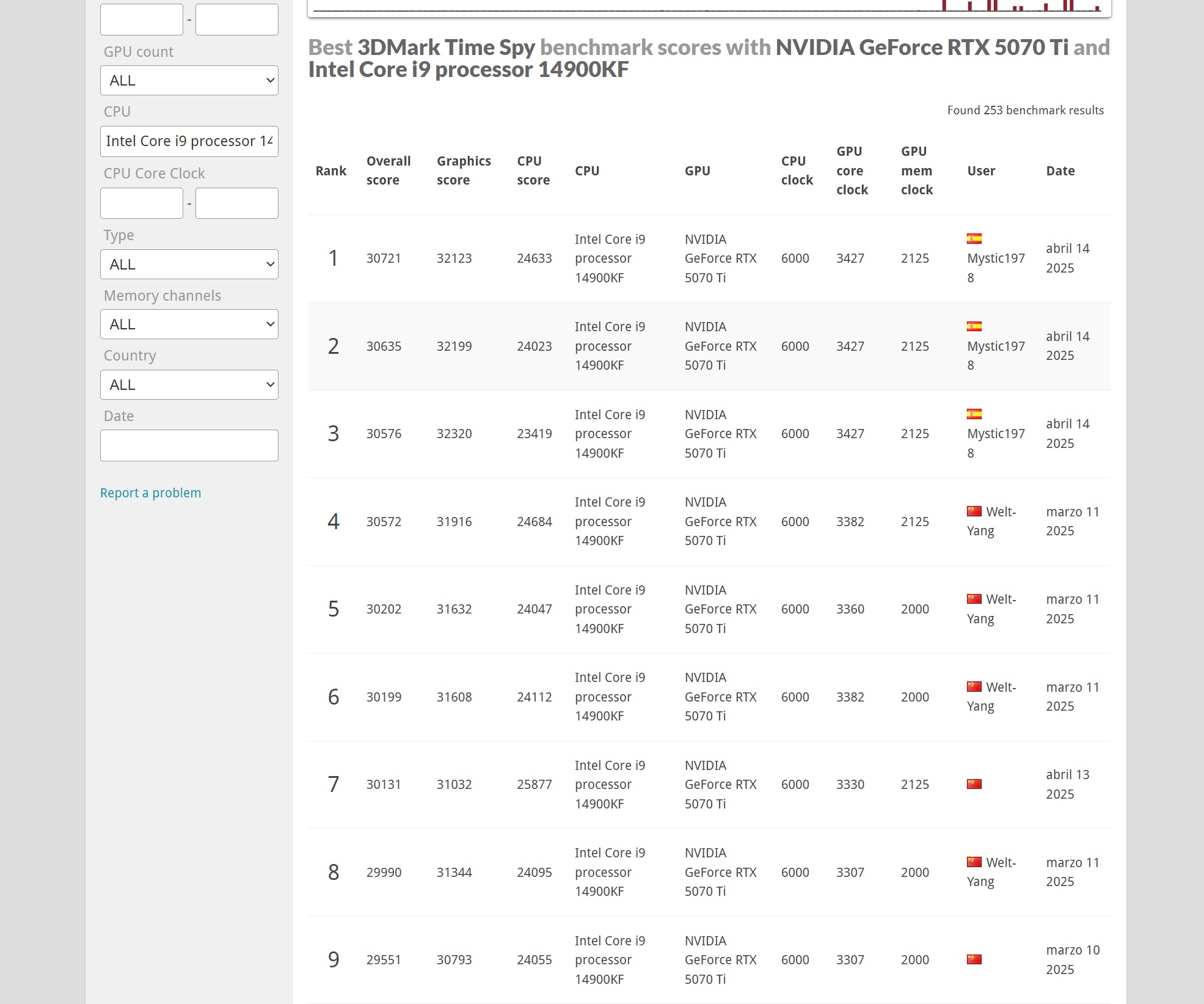Image resolution: width=1204 pixels, height=1004 pixels.
Task: Open result with overall score 30131
Action: [x=384, y=785]
